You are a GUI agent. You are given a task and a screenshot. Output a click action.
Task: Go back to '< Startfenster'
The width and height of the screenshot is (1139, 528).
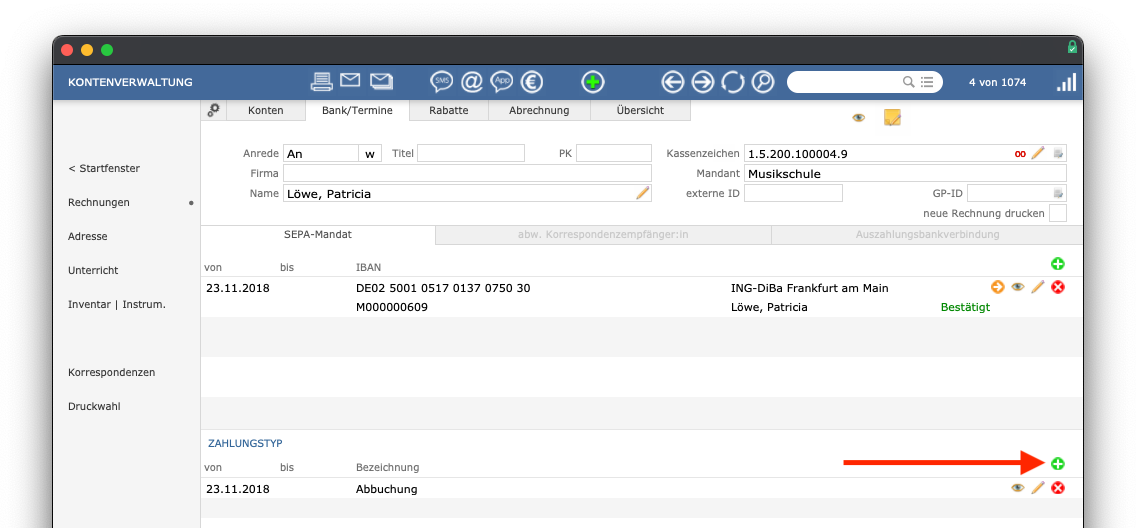[x=104, y=168]
